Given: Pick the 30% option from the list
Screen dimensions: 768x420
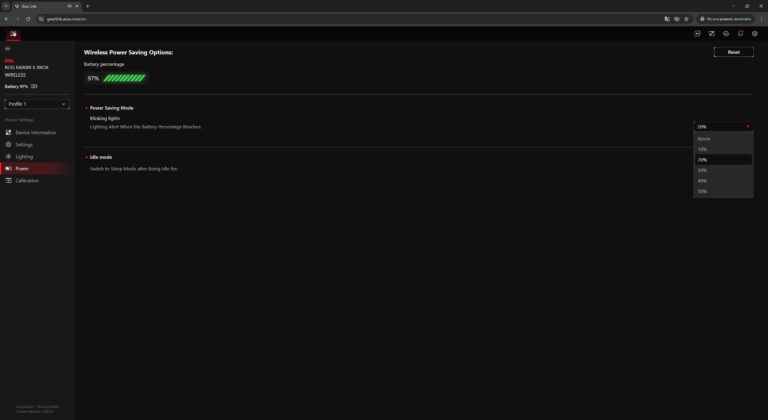Looking at the screenshot, I should [723, 170].
